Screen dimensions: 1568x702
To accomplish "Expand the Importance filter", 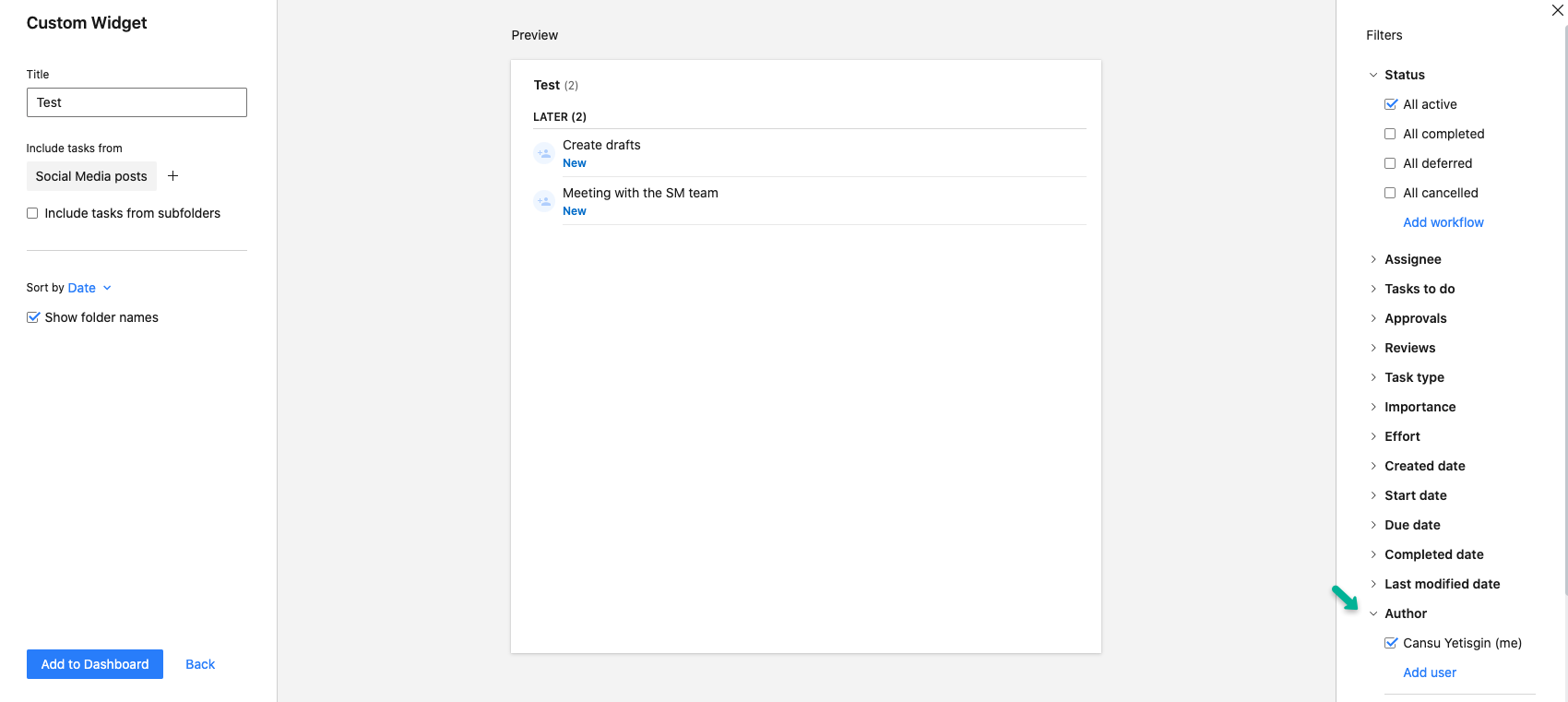I will click(1420, 407).
